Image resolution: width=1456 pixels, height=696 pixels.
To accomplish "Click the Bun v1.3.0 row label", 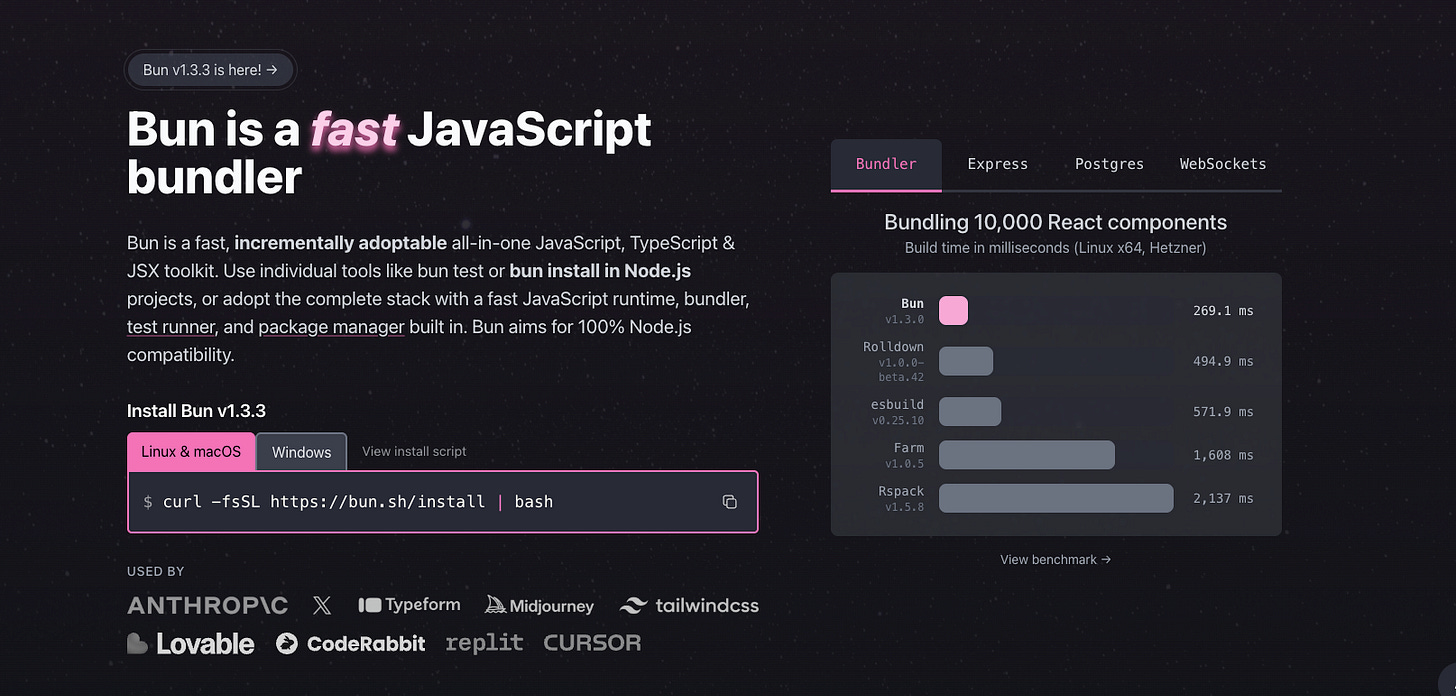I will tap(904, 311).
